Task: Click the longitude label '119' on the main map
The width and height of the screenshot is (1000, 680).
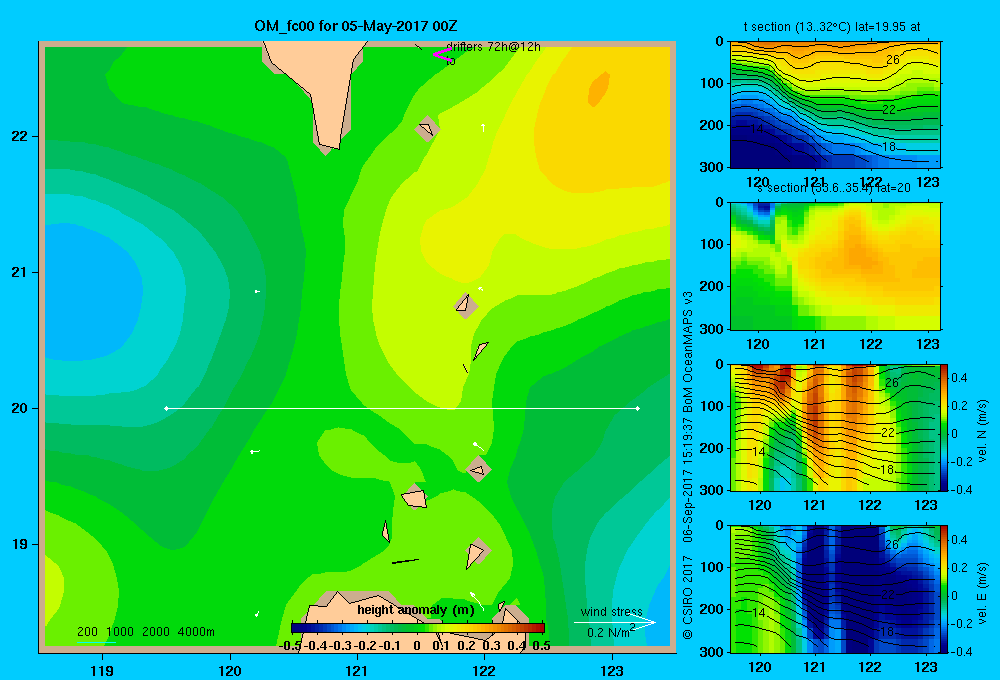Action: (103, 670)
